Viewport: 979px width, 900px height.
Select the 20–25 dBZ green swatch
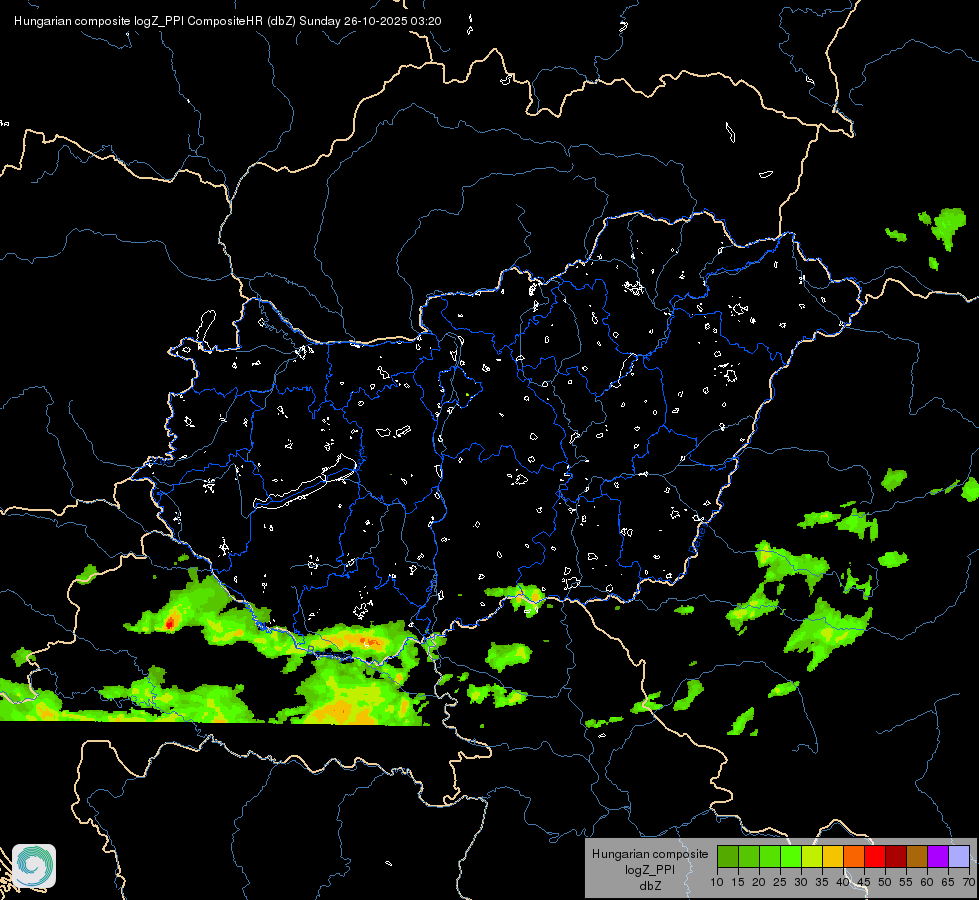770,856
